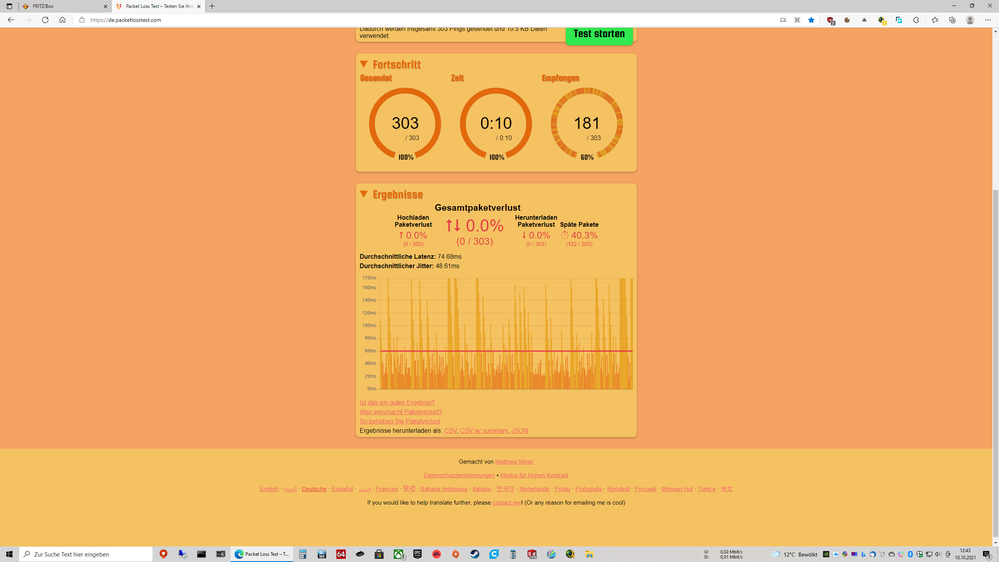Click the green Test starten button
The height and width of the screenshot is (562, 999).
(599, 34)
